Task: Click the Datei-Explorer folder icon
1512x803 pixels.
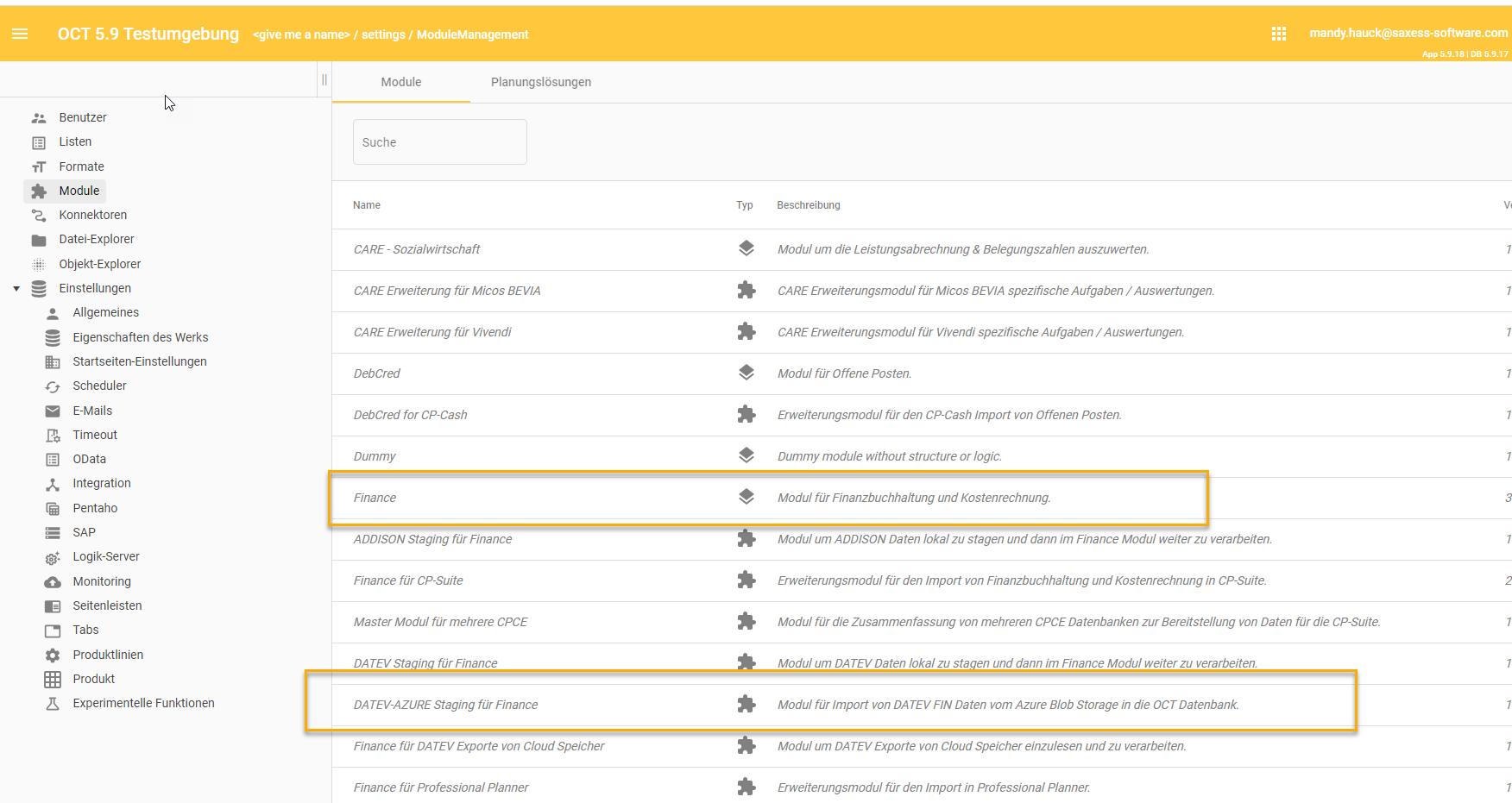Action: pyautogui.click(x=38, y=239)
